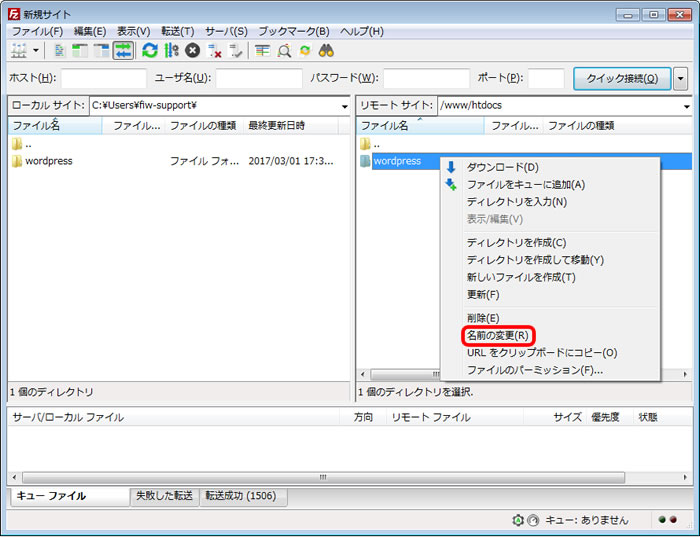Click the remote pane scrollbar right arrow
The height and width of the screenshot is (537, 700).
point(685,374)
